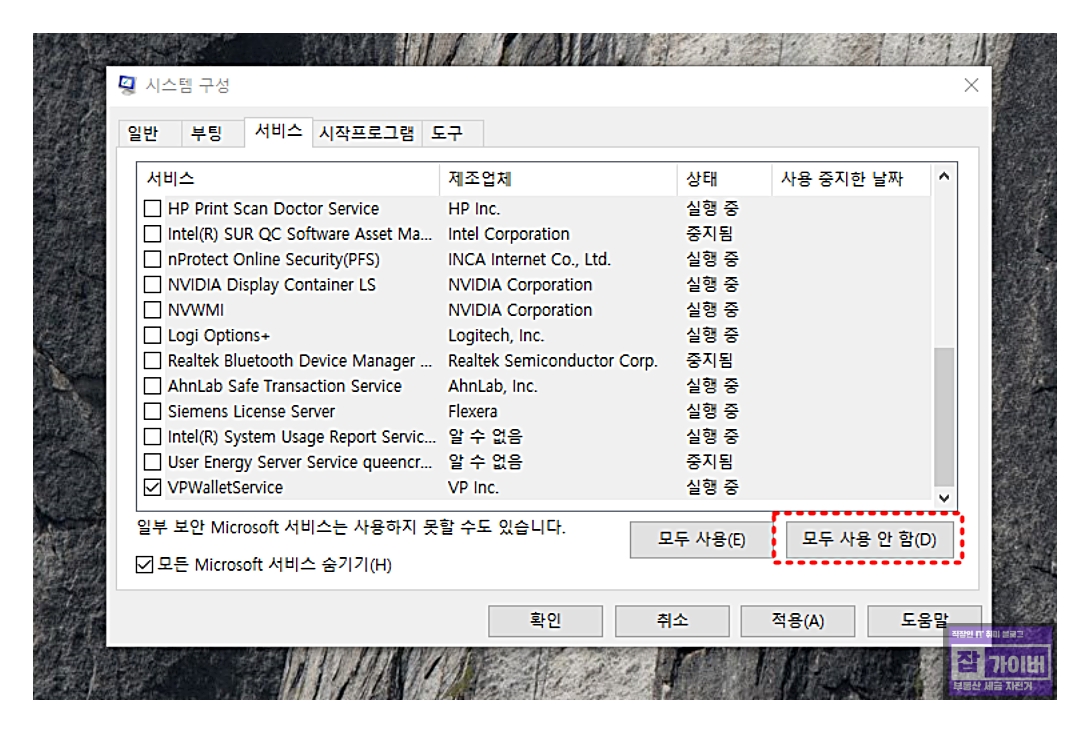1090x733 pixels.
Task: Click the Flexera manufacturer cell
Action: pyautogui.click(x=473, y=412)
